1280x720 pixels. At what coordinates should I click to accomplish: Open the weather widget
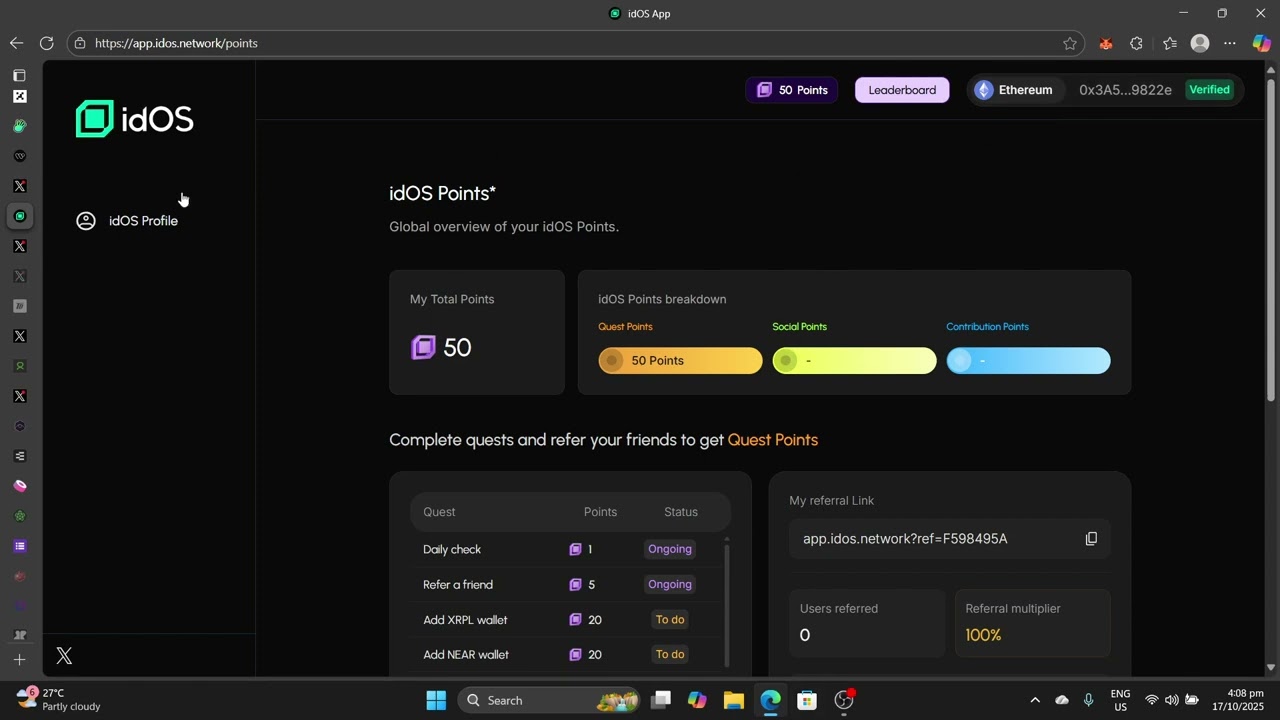(59, 699)
